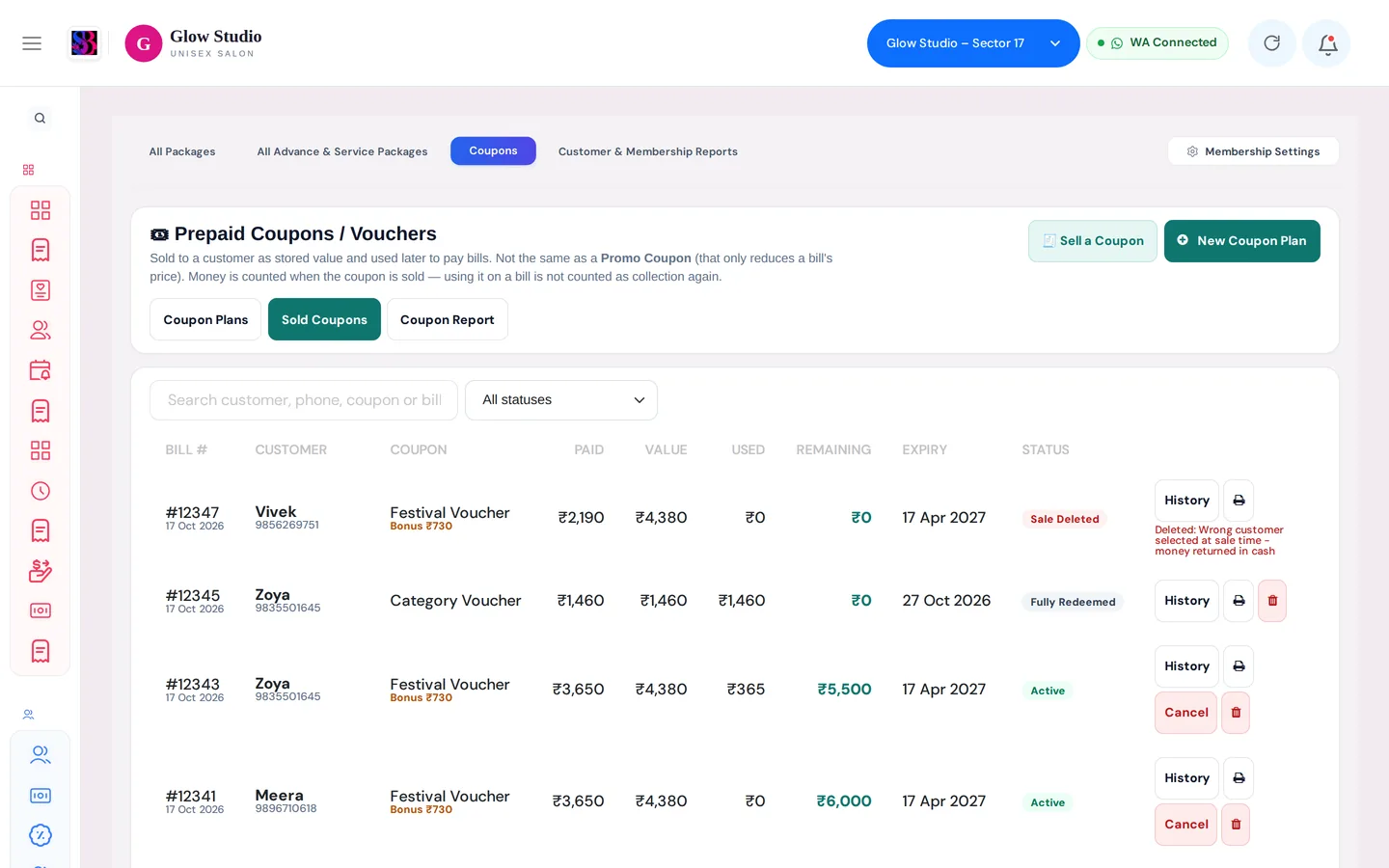
Task: Print bill #12347 coupon
Action: point(1239,501)
